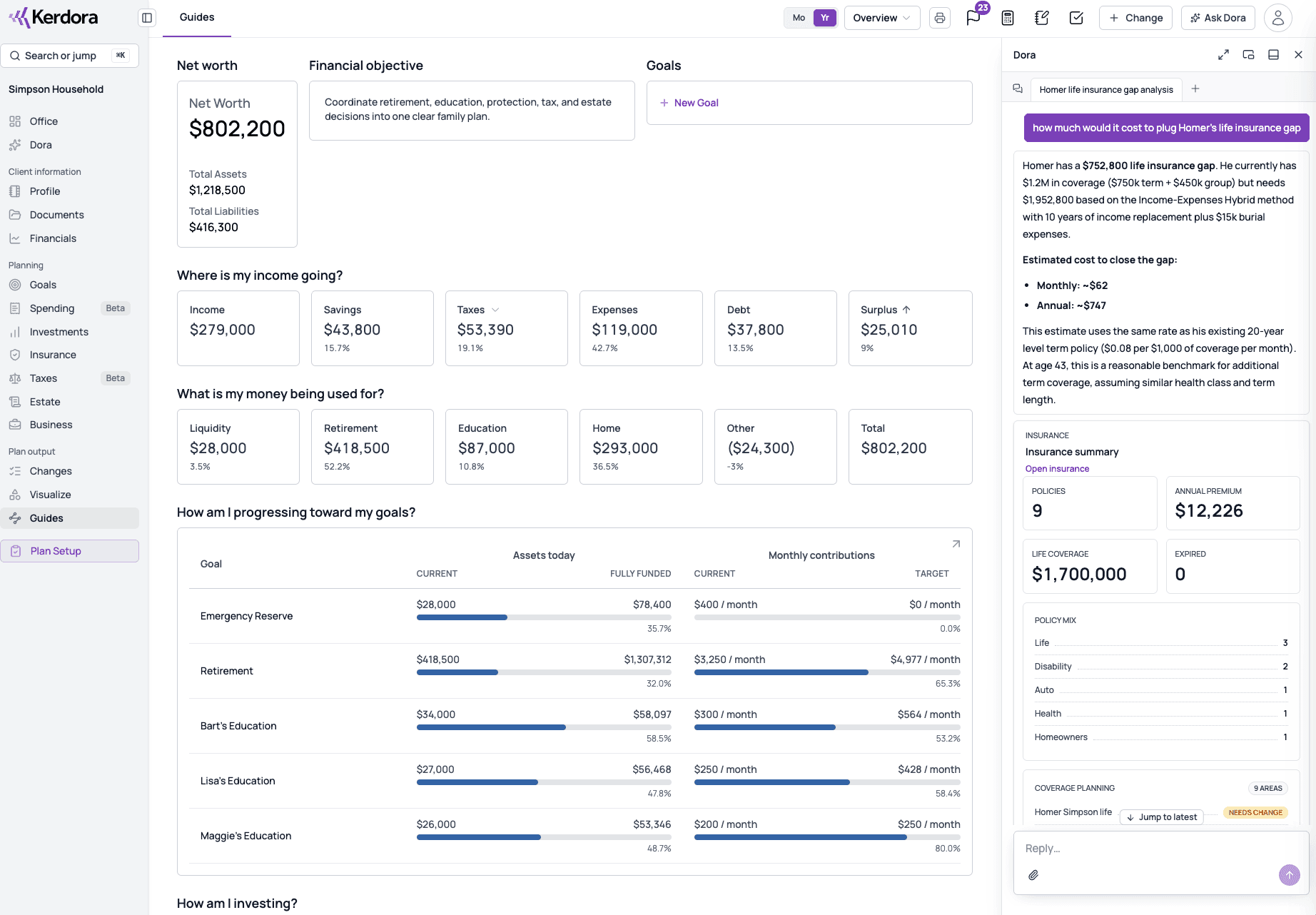This screenshot has width=1316, height=915.
Task: Open the Overview dropdown
Action: [882, 18]
